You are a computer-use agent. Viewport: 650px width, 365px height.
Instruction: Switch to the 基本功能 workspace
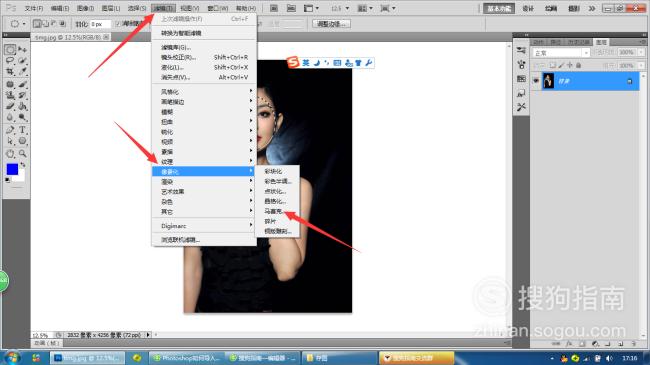(x=499, y=8)
